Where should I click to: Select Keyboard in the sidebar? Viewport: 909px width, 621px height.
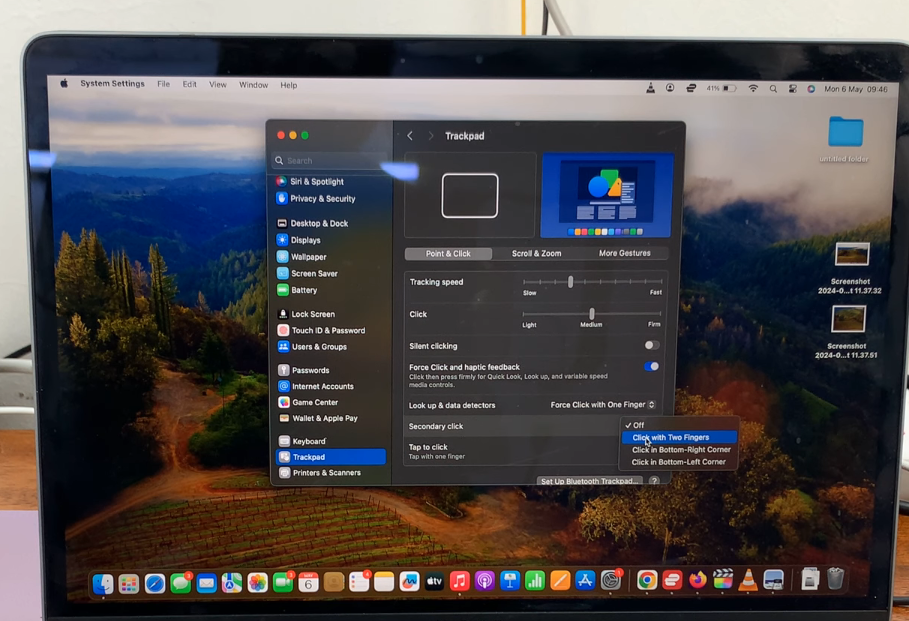pos(309,441)
